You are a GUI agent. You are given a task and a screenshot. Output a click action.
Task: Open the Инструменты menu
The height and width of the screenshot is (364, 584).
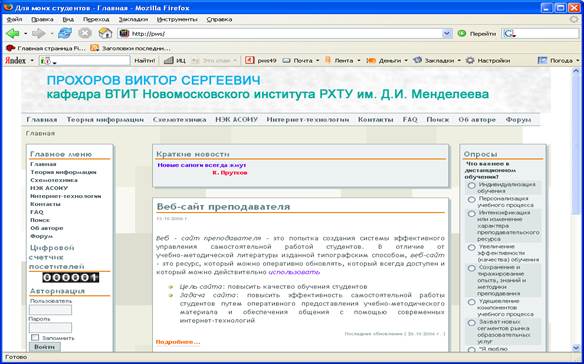click(177, 19)
